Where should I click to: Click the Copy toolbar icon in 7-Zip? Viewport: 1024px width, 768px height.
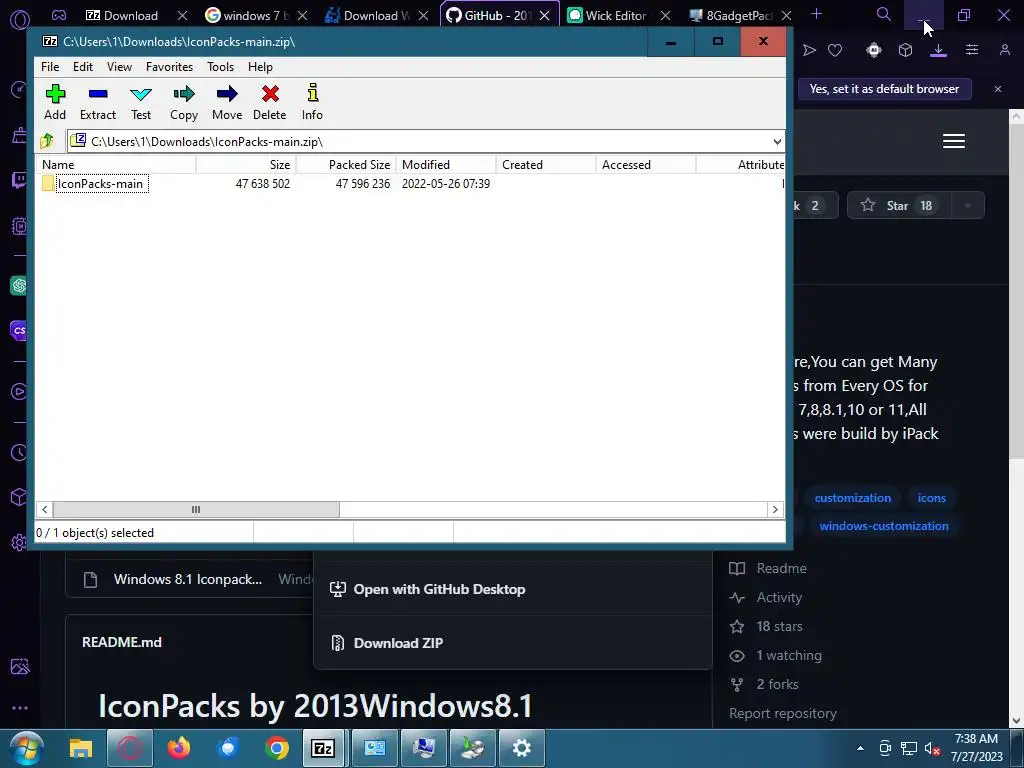184,102
